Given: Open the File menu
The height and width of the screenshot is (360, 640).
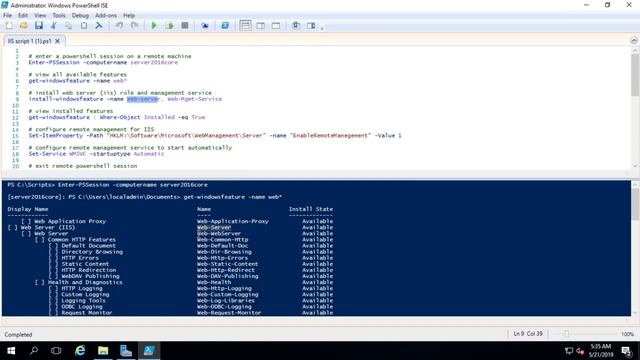Looking at the screenshot, I should tap(7, 15).
